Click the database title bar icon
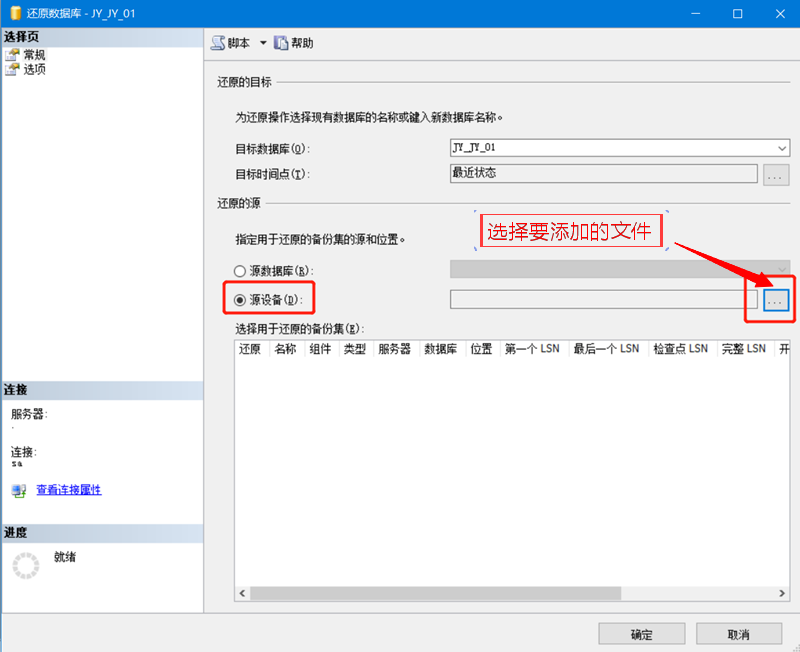Viewport: 800px width, 652px height. tap(15, 14)
